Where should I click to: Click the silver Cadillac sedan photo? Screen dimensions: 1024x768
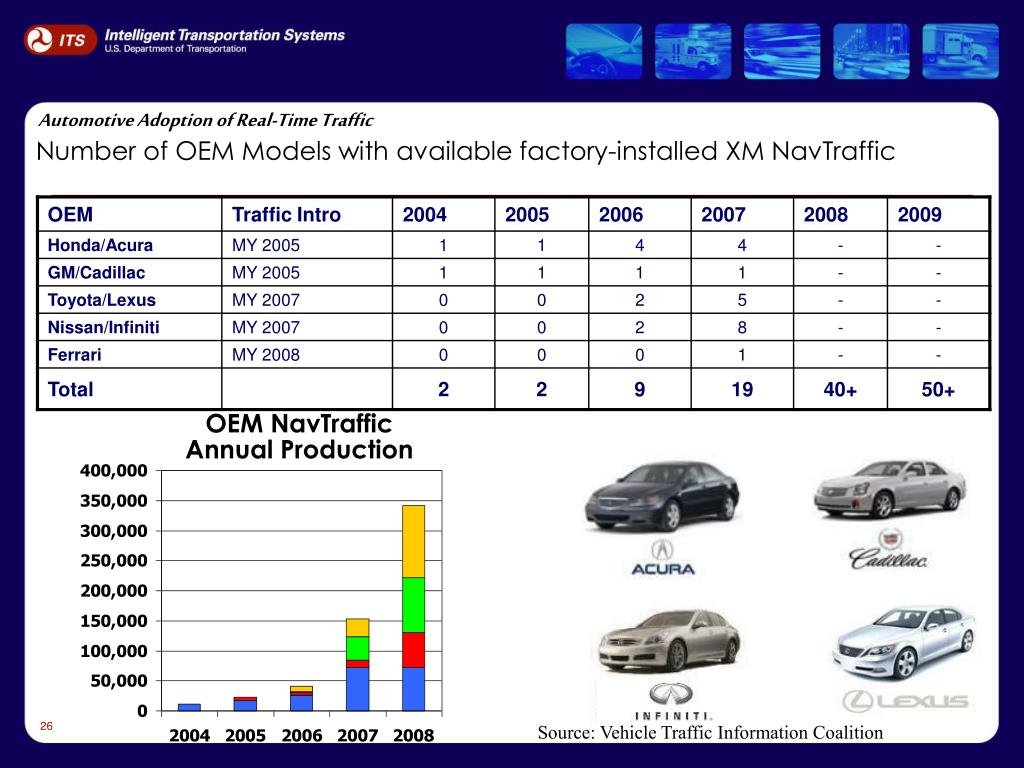(890, 488)
